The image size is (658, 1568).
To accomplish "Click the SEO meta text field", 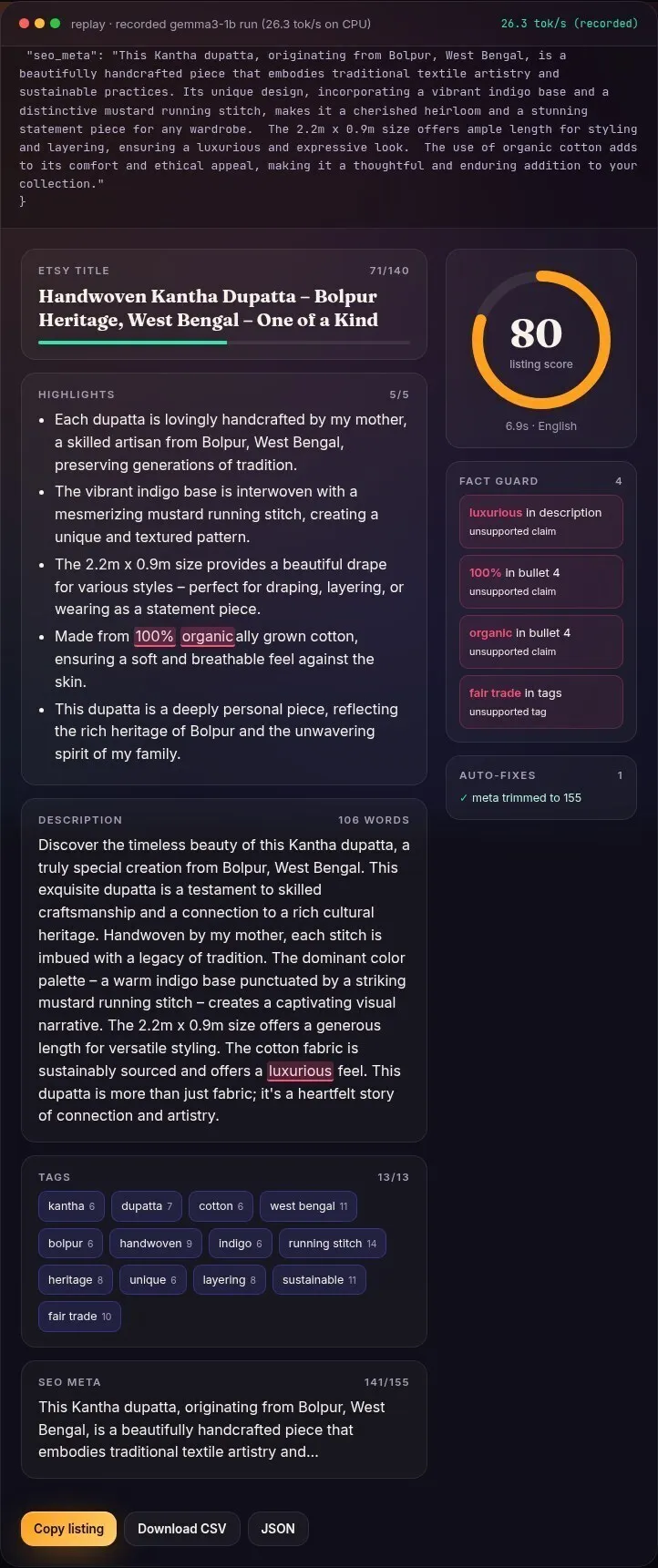I will (x=224, y=1430).
